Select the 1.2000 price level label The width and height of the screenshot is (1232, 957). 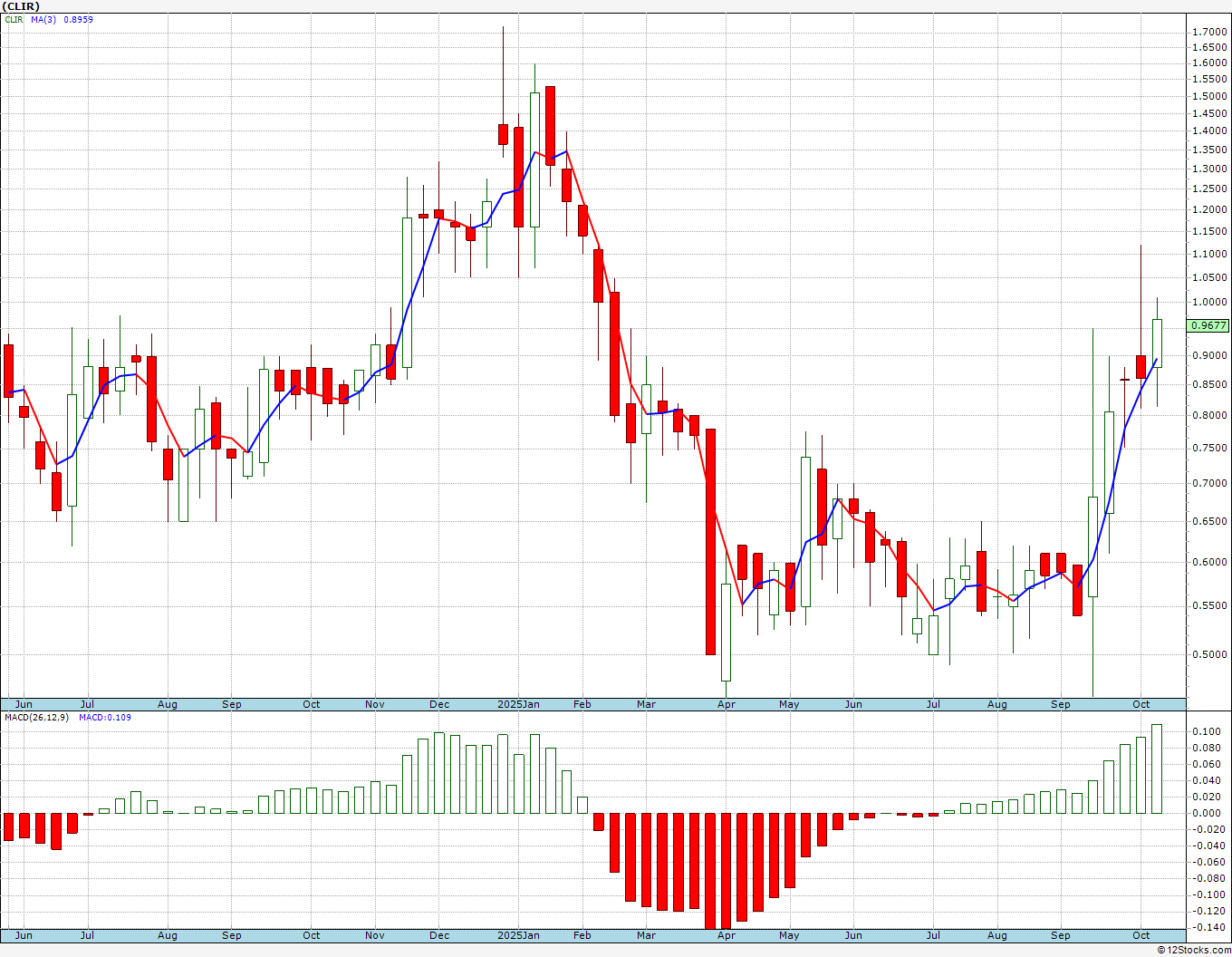click(1210, 210)
